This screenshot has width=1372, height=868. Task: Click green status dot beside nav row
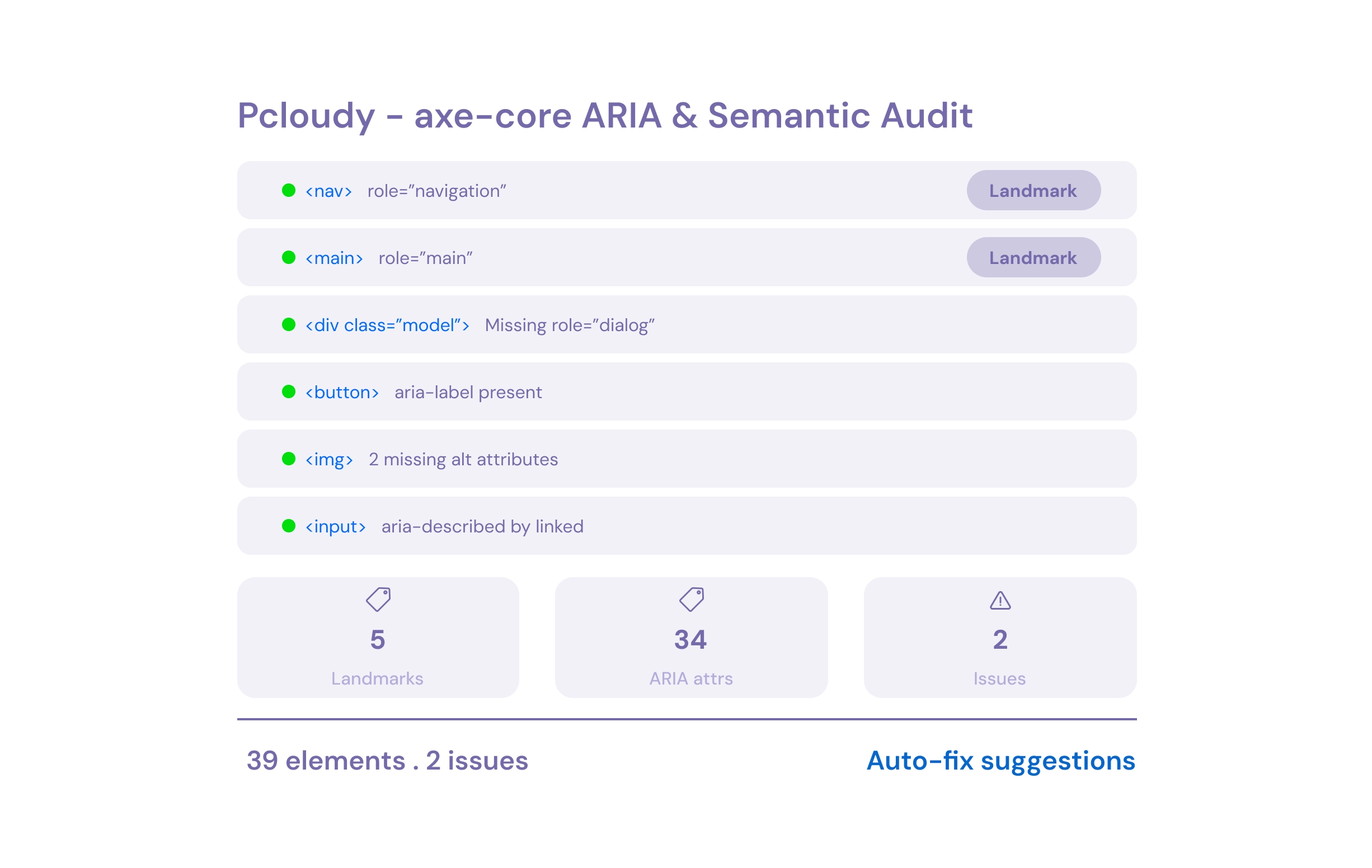(x=289, y=190)
